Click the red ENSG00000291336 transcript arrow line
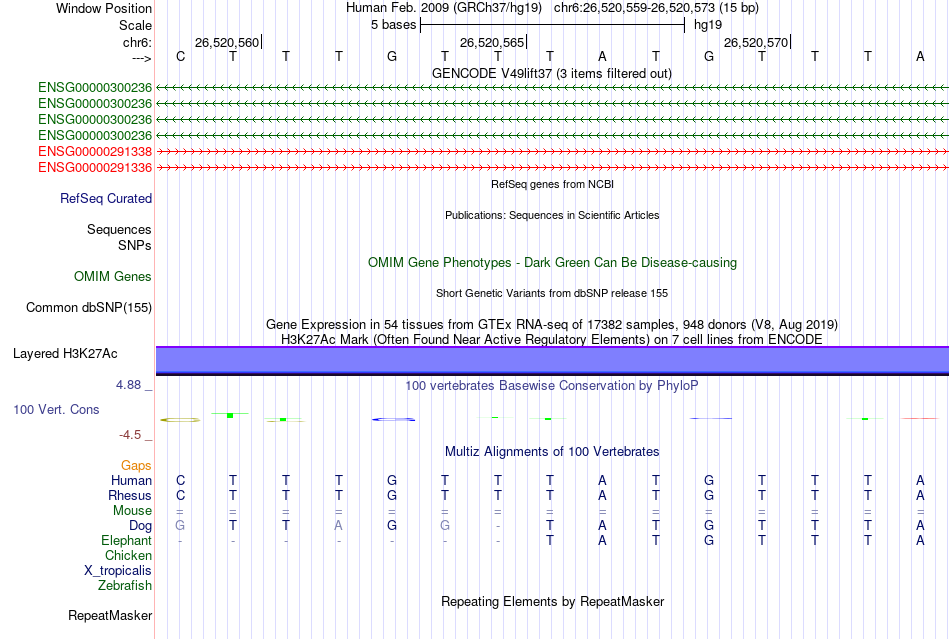Image resolution: width=950 pixels, height=639 pixels. [x=552, y=167]
